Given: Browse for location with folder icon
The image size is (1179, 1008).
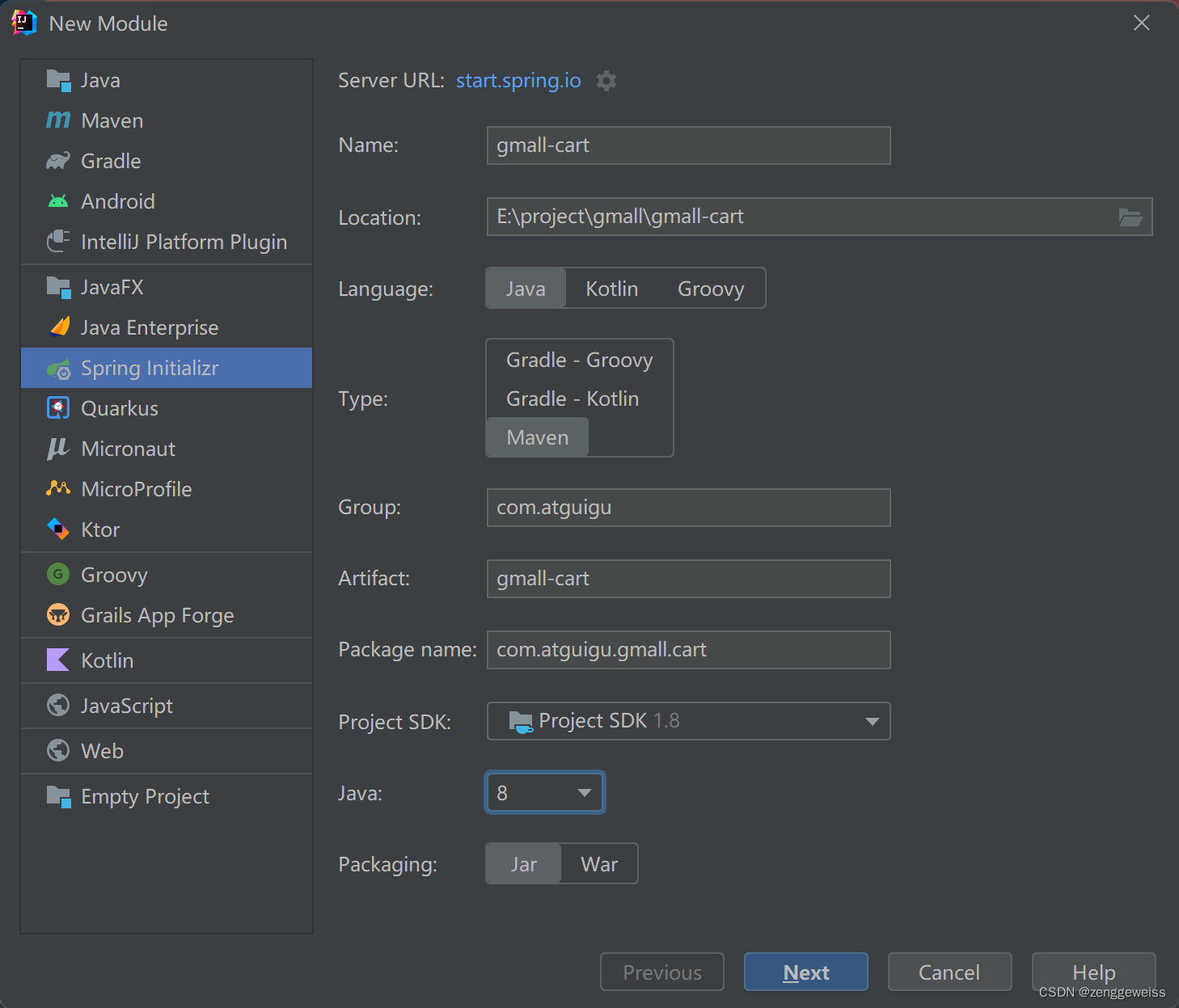Looking at the screenshot, I should coord(1130,217).
